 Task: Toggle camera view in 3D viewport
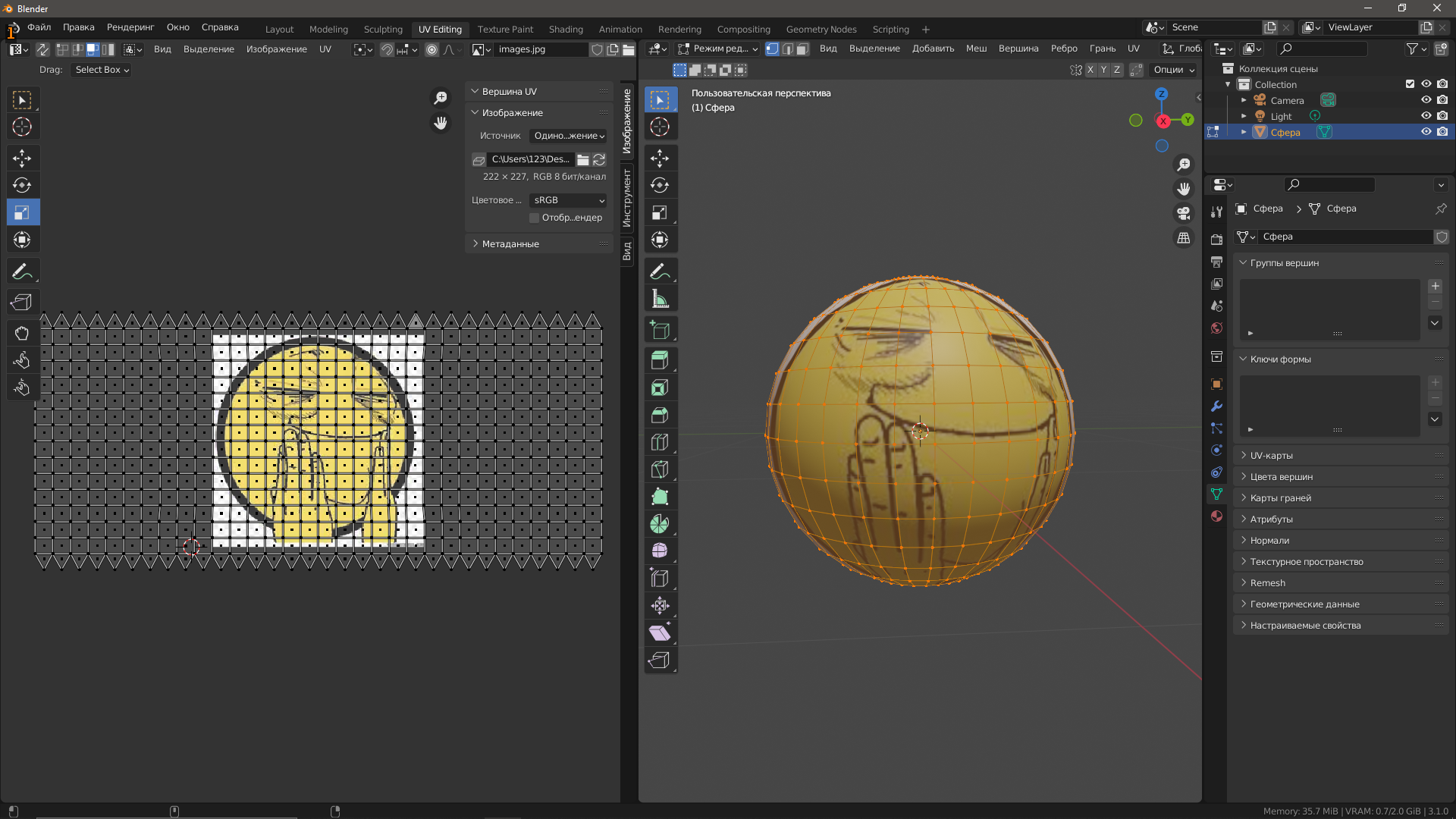click(1183, 213)
